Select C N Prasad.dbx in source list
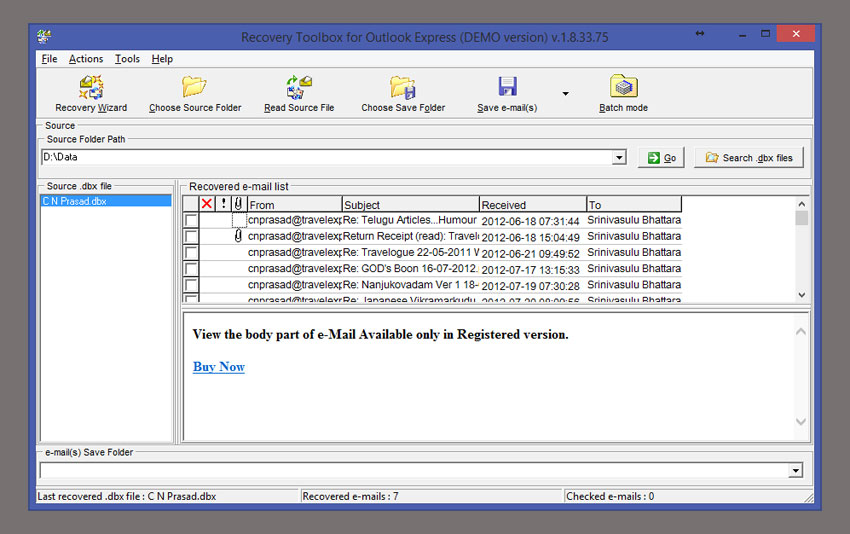The height and width of the screenshot is (534, 850). (106, 201)
